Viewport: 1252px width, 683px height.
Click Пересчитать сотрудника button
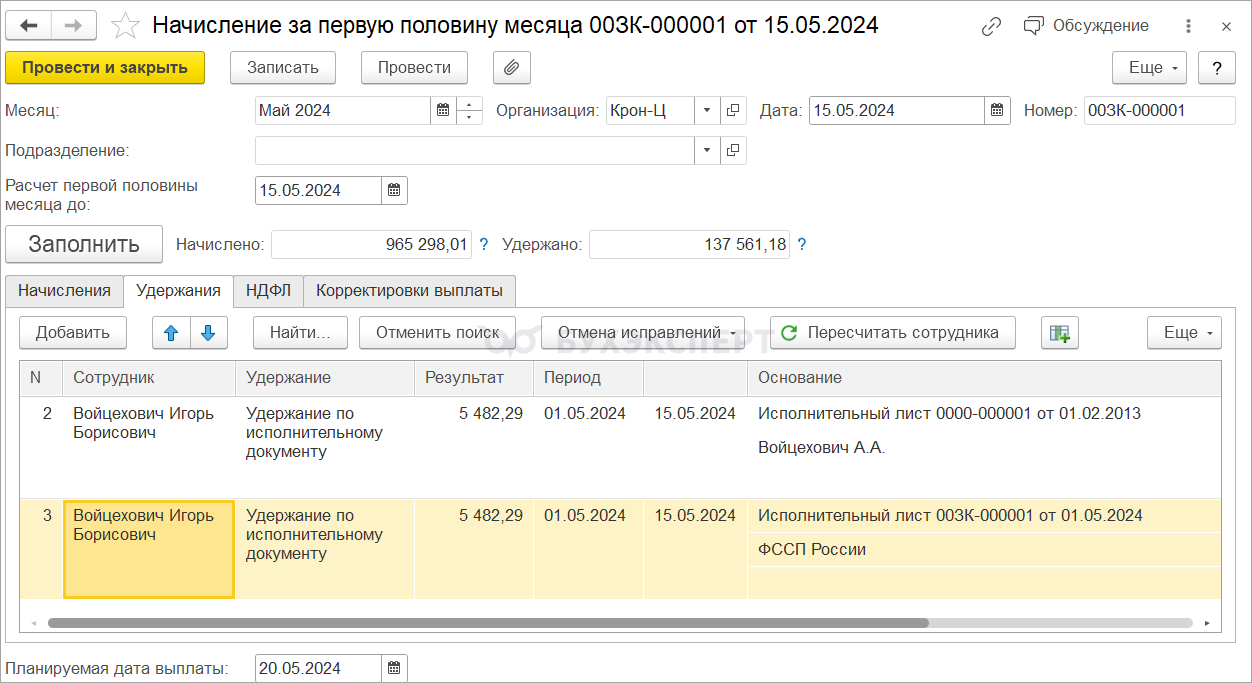(893, 332)
